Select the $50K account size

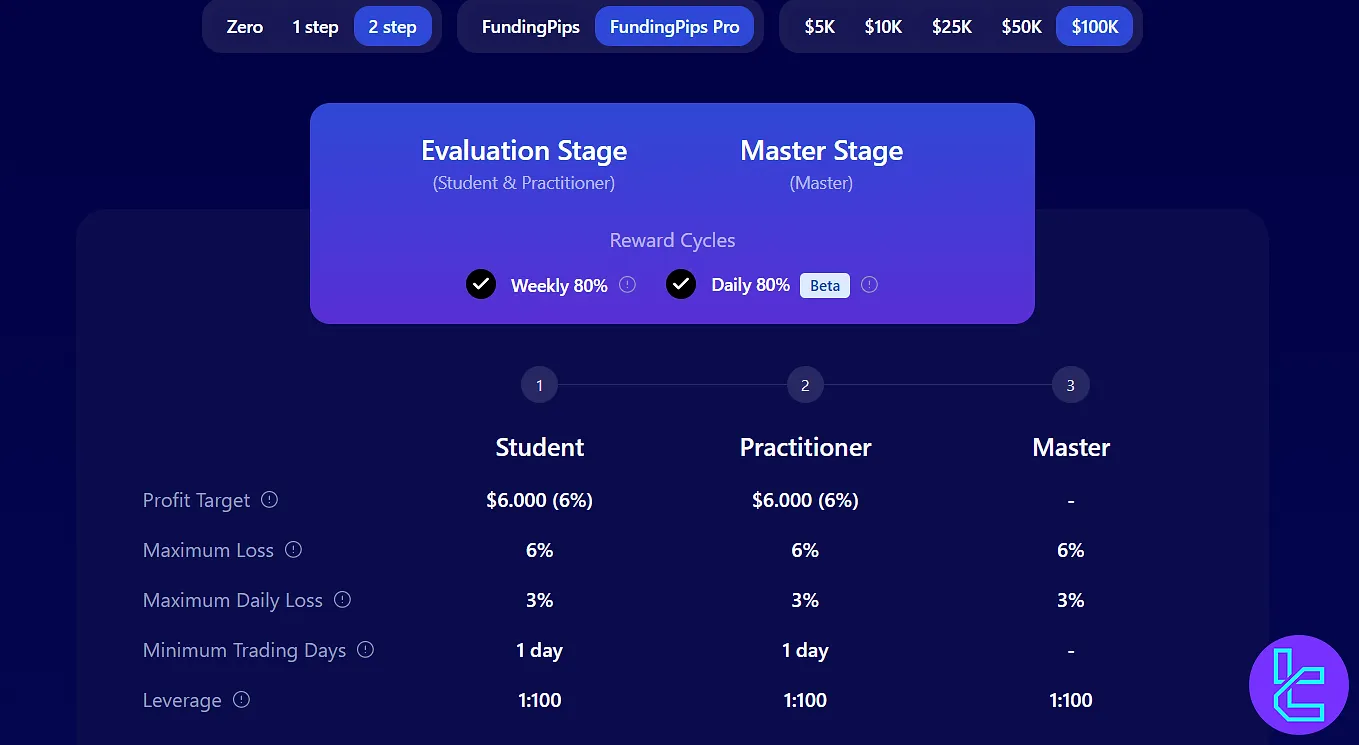pos(1021,26)
